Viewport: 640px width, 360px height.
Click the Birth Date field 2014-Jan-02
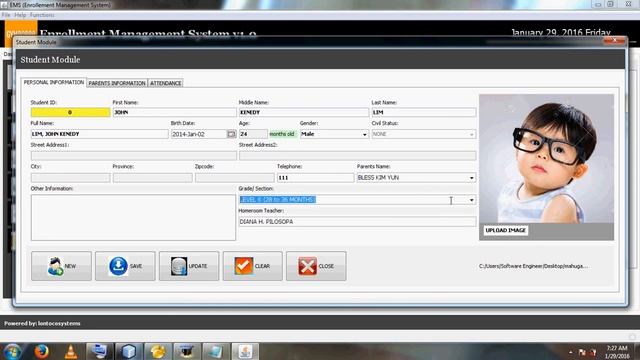[199, 134]
